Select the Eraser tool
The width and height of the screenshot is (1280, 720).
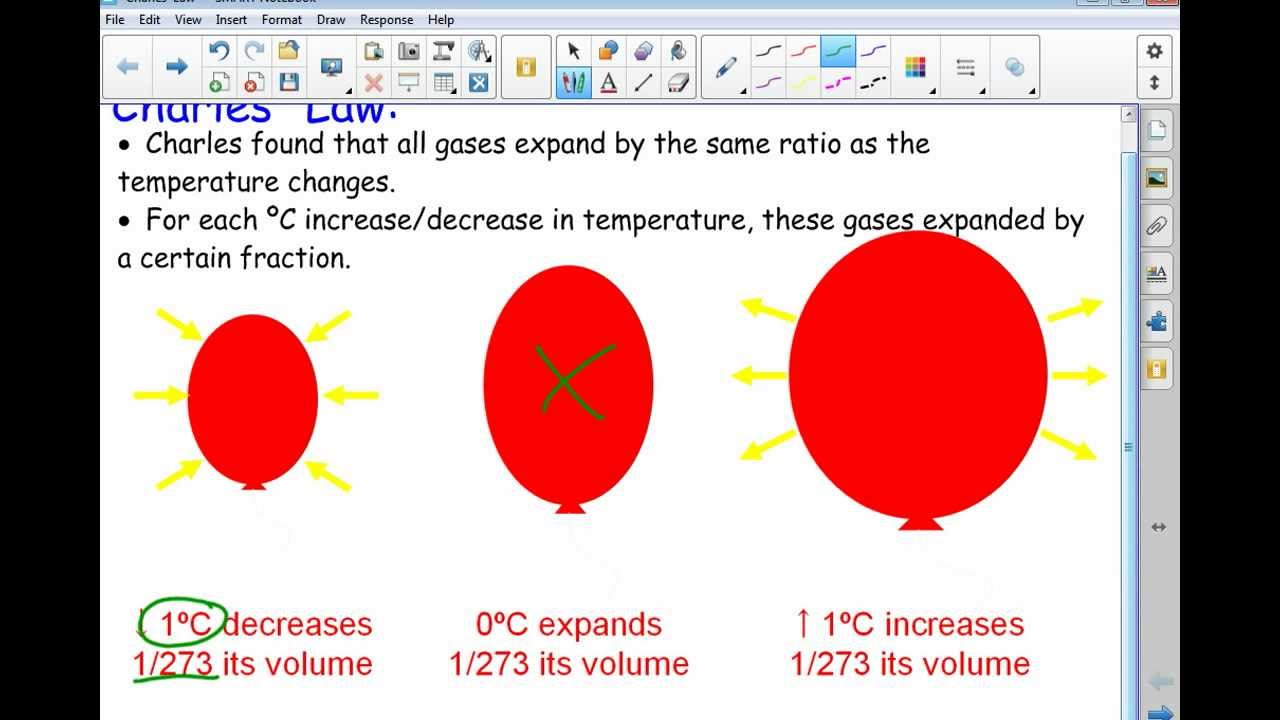(678, 83)
